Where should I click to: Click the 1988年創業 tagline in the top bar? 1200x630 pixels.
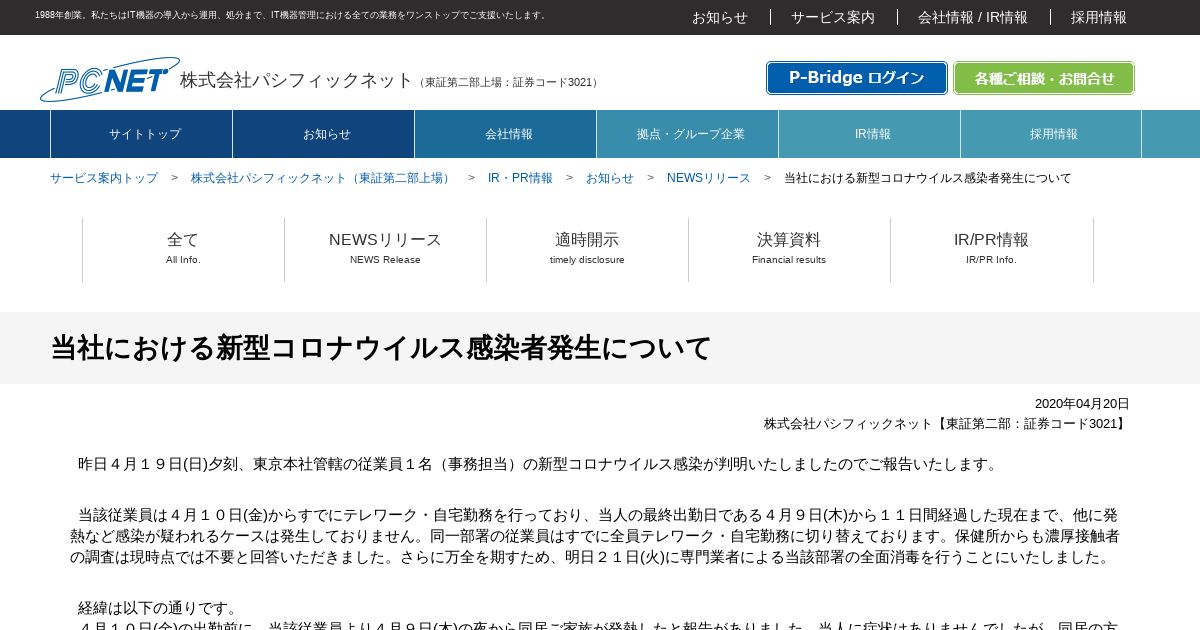(292, 15)
